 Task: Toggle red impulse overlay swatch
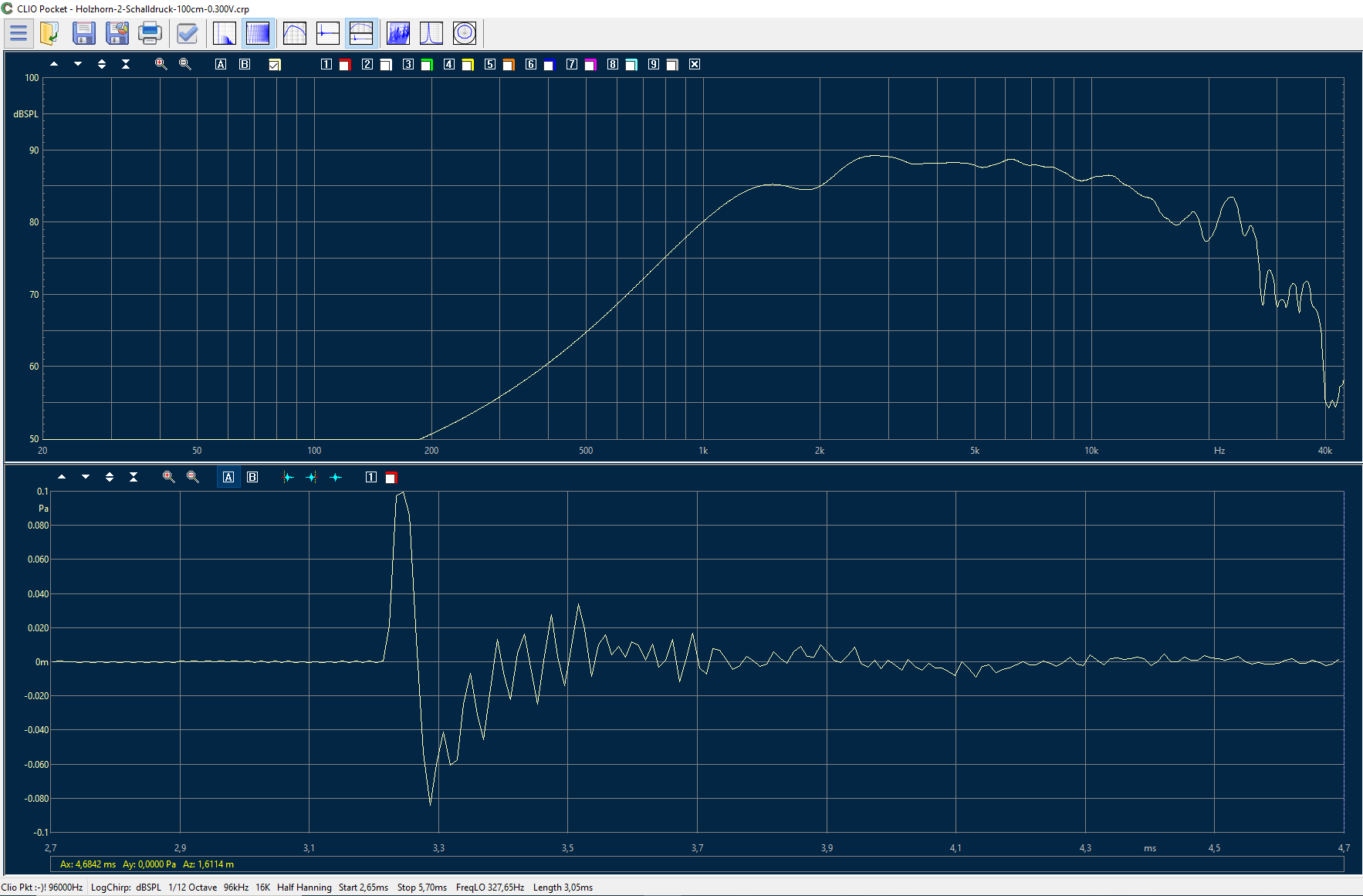pyautogui.click(x=391, y=478)
